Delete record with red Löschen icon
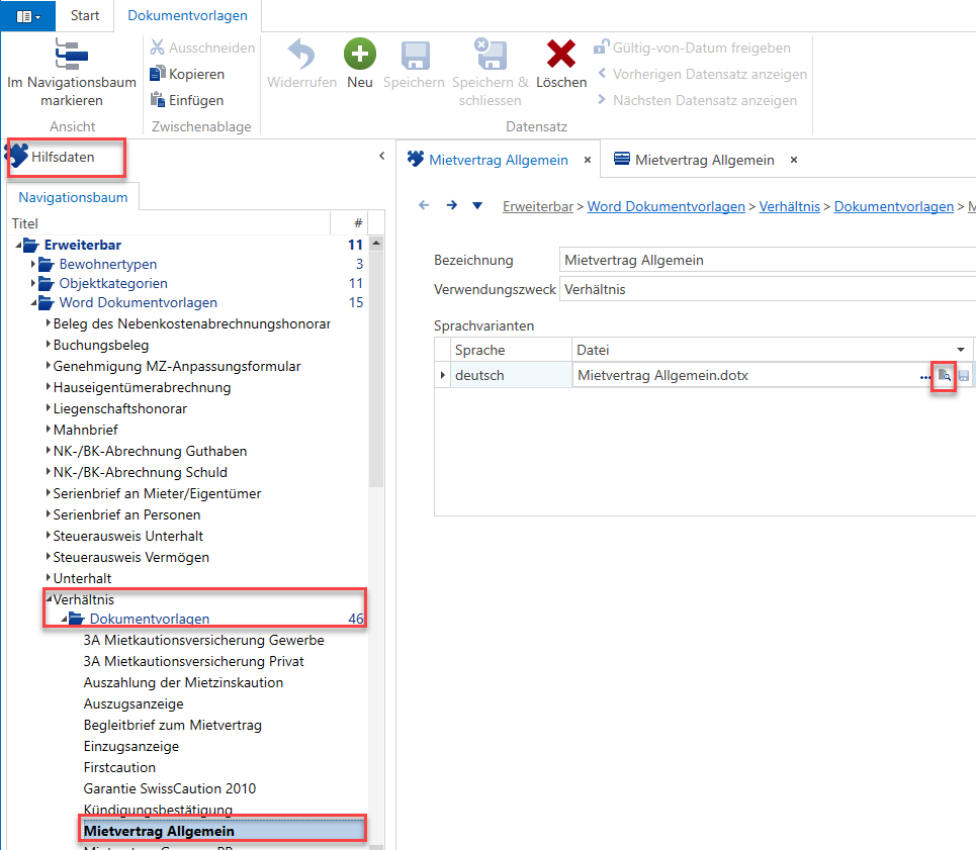This screenshot has height=850, width=976. coord(561,54)
